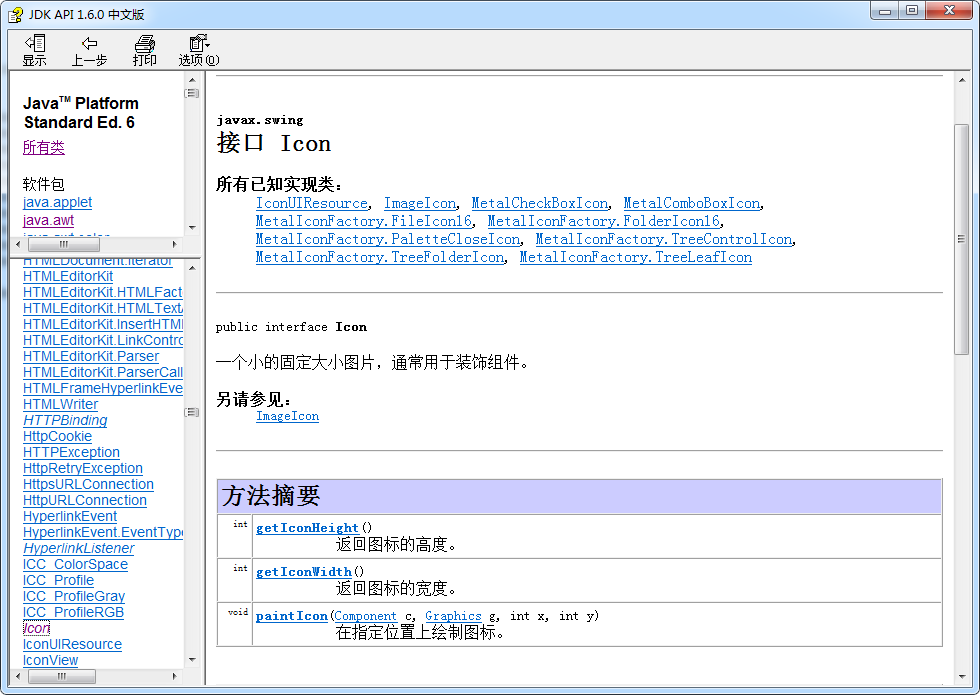Click the main content vertical scrollbar thumb

(x=961, y=239)
